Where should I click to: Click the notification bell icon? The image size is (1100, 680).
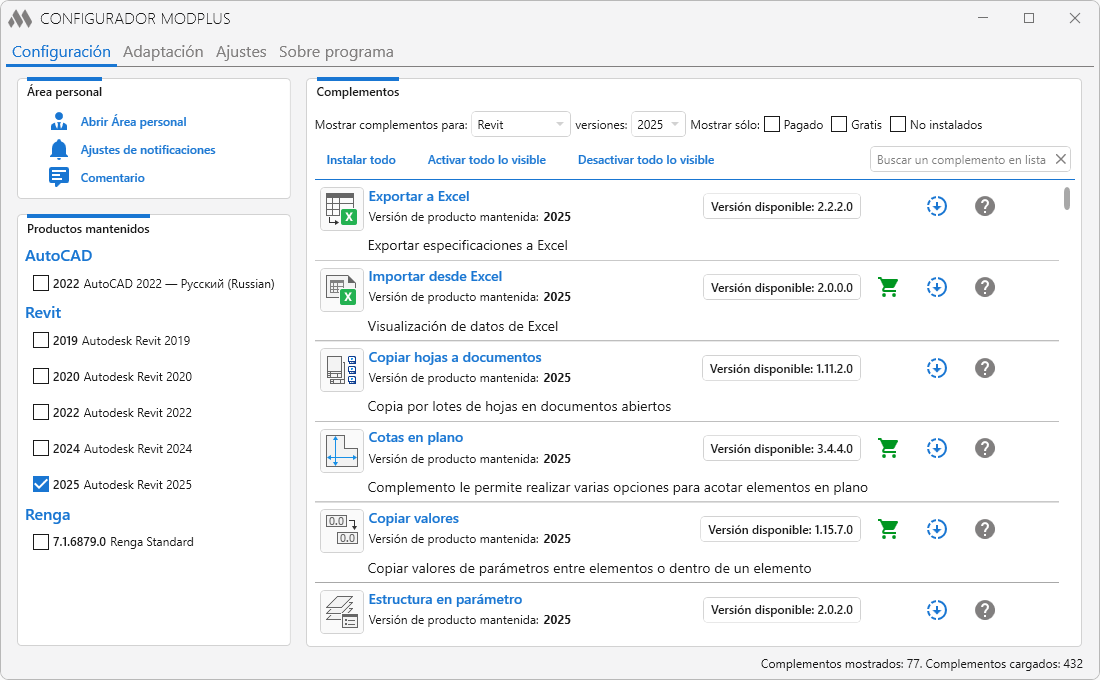[59, 149]
